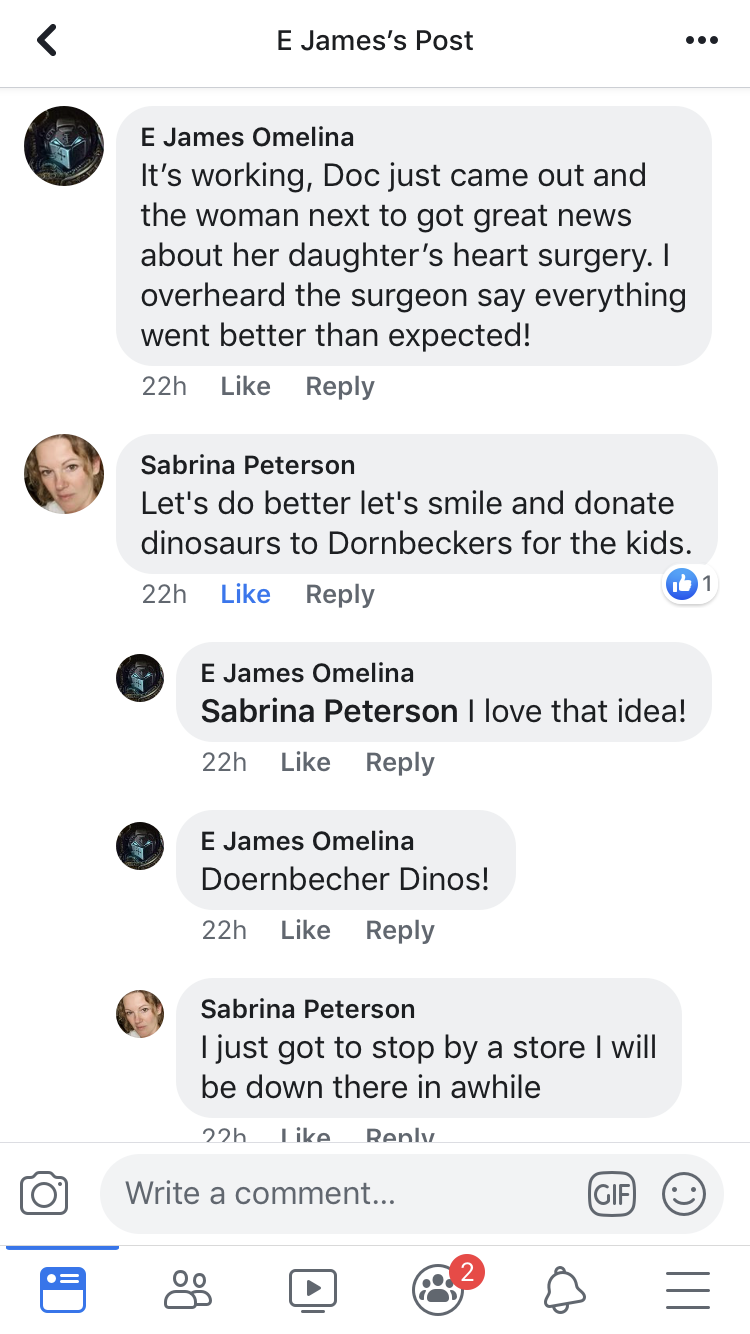Reply to the heart surgery comment

click(340, 386)
